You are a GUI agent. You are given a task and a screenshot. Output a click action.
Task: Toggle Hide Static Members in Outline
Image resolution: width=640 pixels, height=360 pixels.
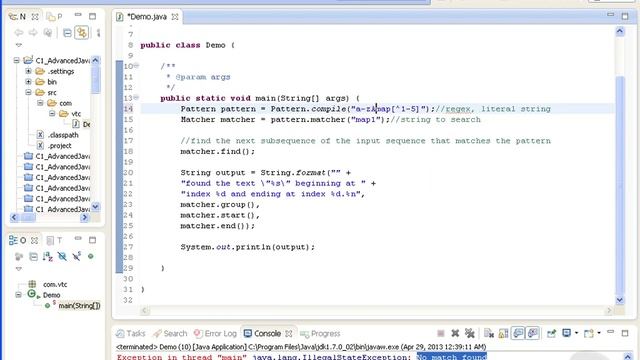coord(76,256)
